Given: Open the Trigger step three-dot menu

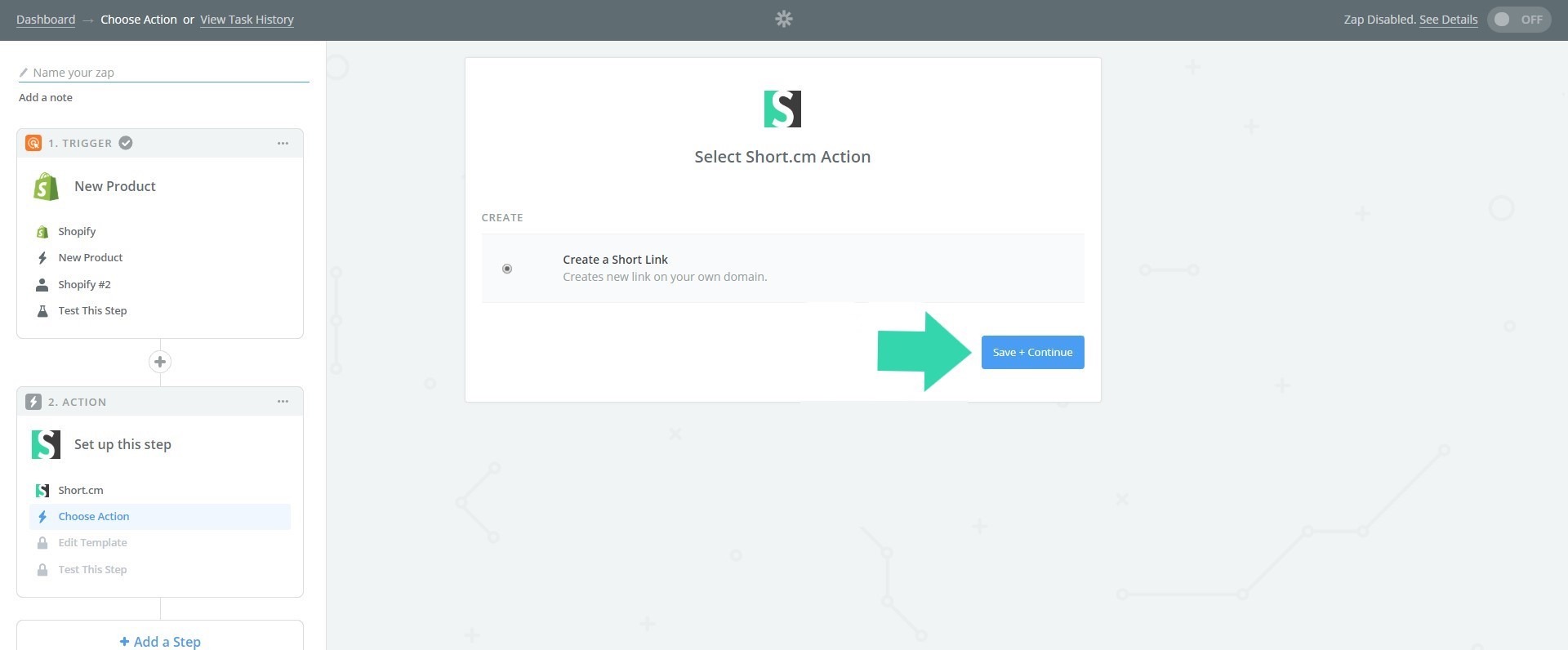Looking at the screenshot, I should [x=283, y=143].
